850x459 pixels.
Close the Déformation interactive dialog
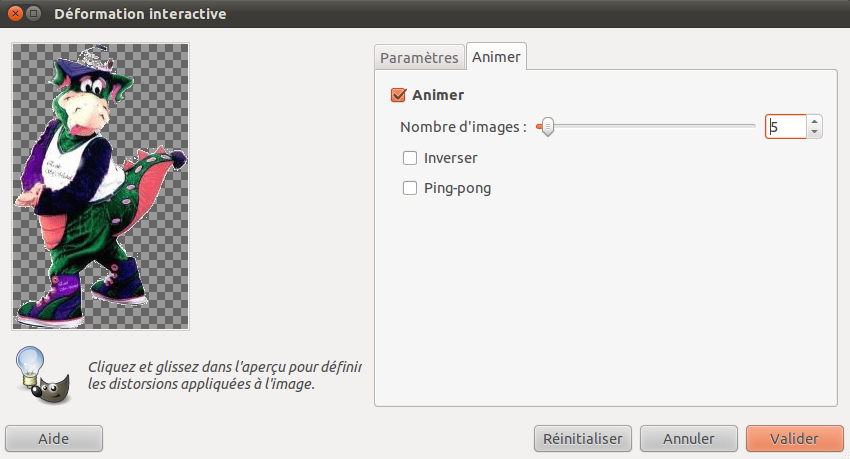tap(16, 14)
